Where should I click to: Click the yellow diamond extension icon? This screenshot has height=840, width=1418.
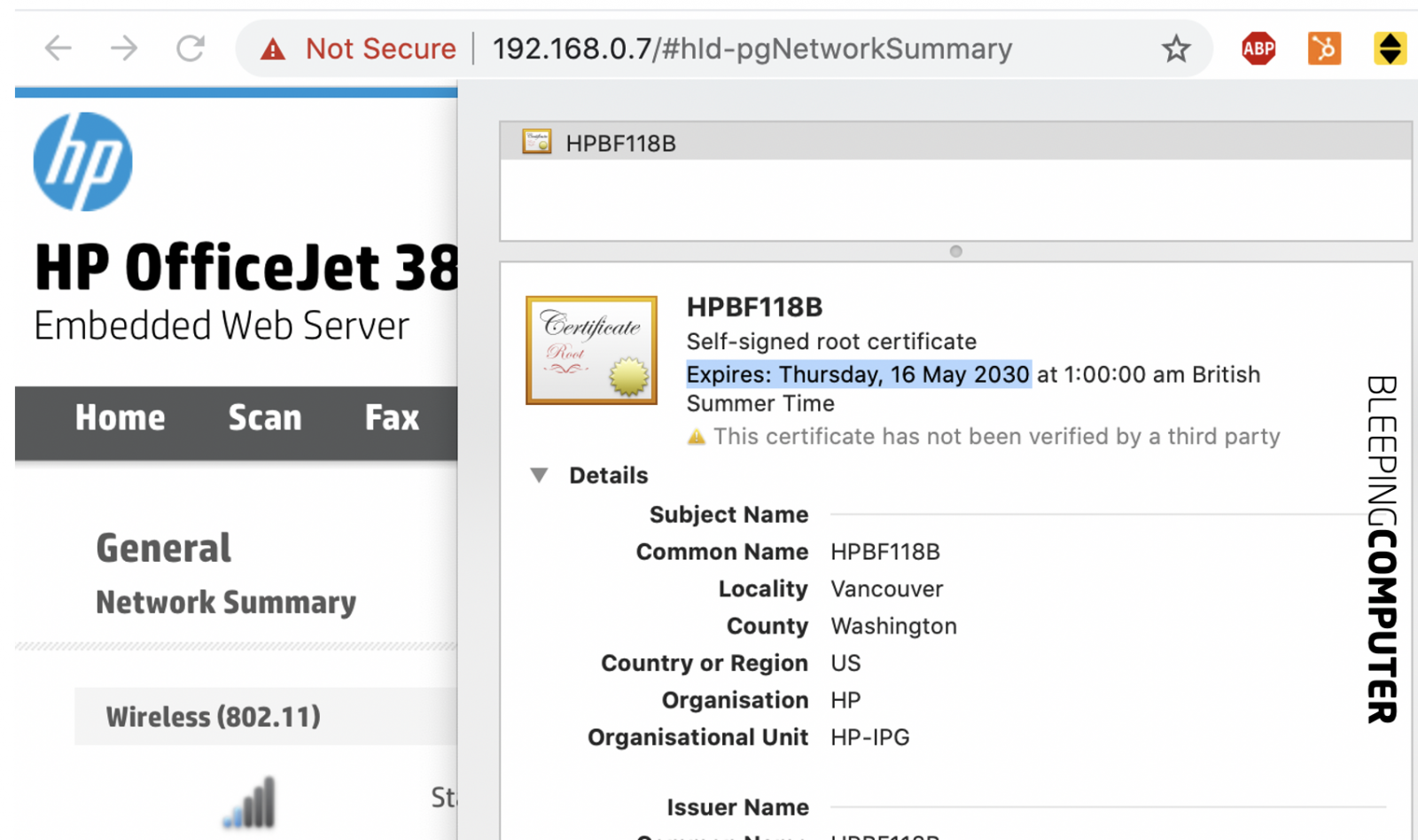click(x=1388, y=49)
